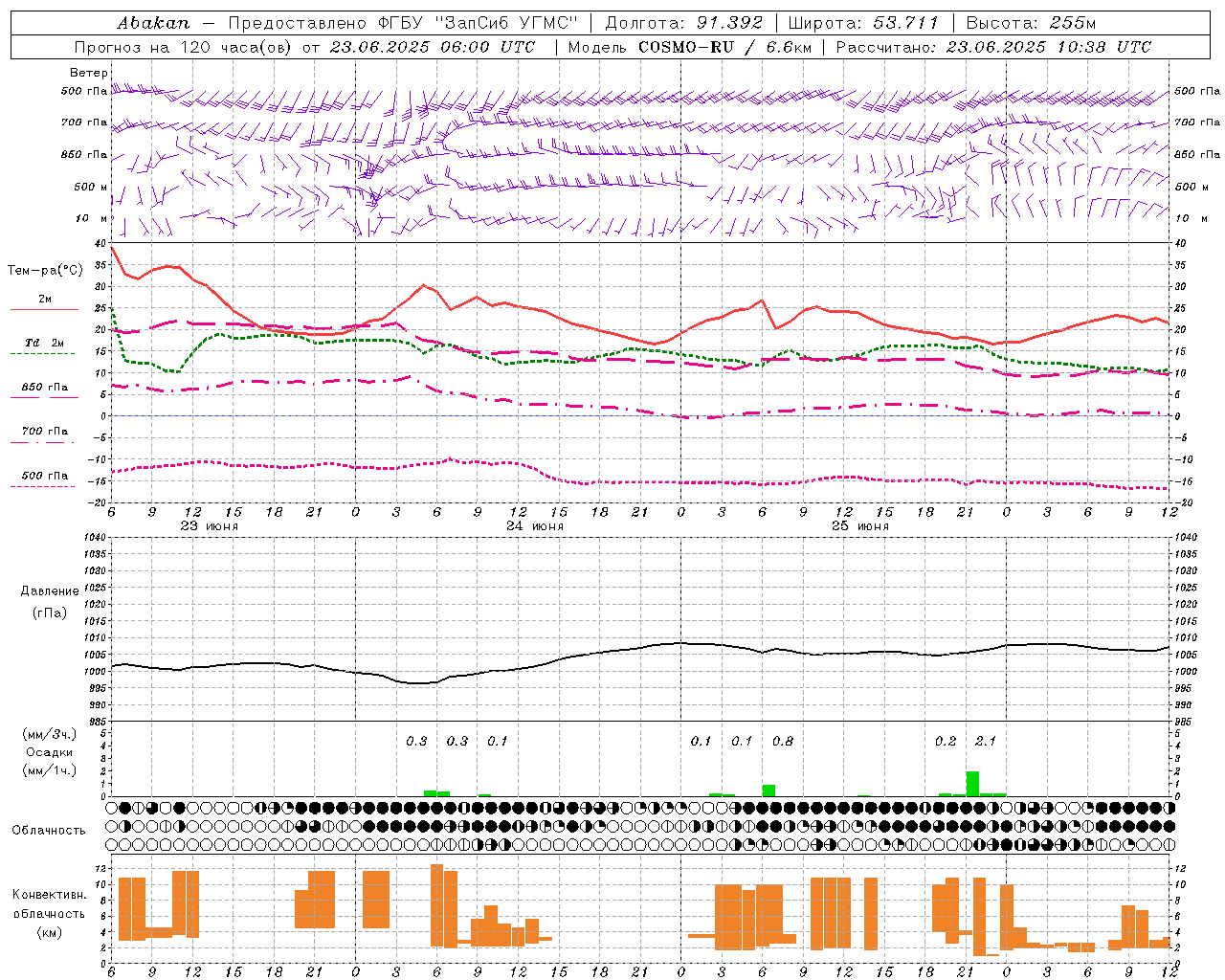Viewport: 1225px width, 980px height.
Task: Click the precipitation value 2.1
Action: pyautogui.click(x=985, y=741)
